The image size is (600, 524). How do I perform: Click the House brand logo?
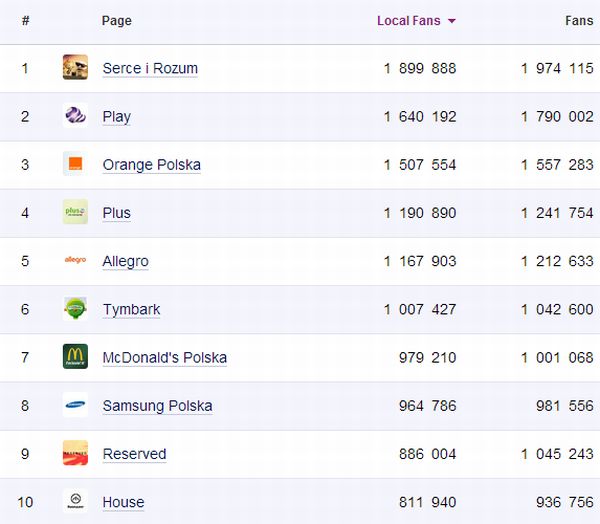[x=75, y=501]
